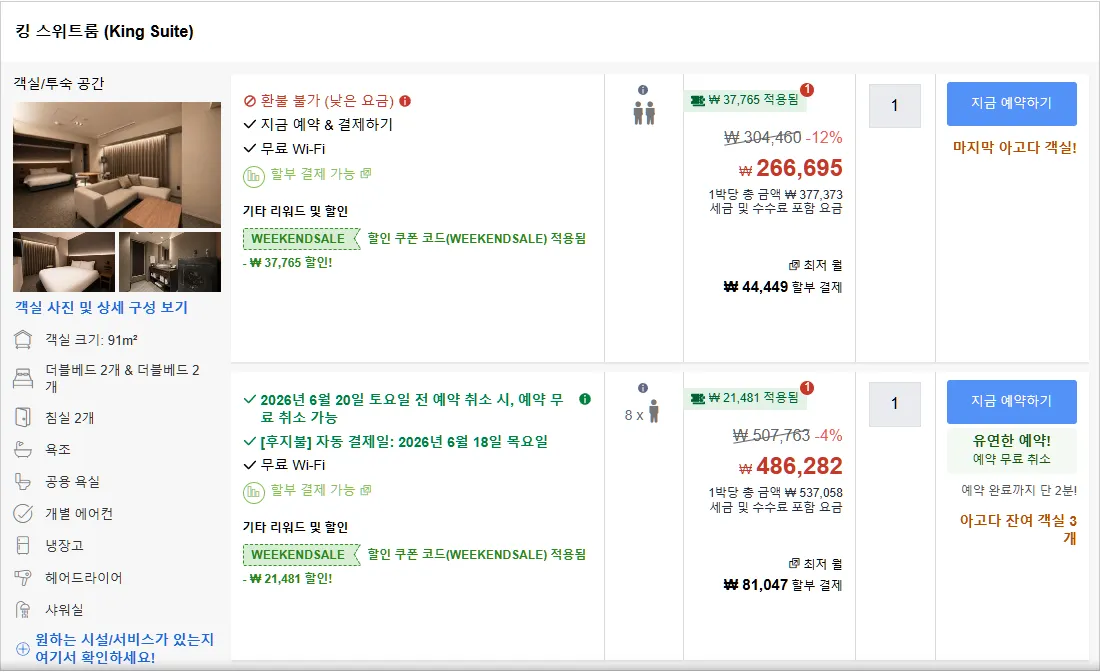Click 할부 결제 가능 link in first rate row
Image resolution: width=1100 pixels, height=672 pixels.
point(320,174)
